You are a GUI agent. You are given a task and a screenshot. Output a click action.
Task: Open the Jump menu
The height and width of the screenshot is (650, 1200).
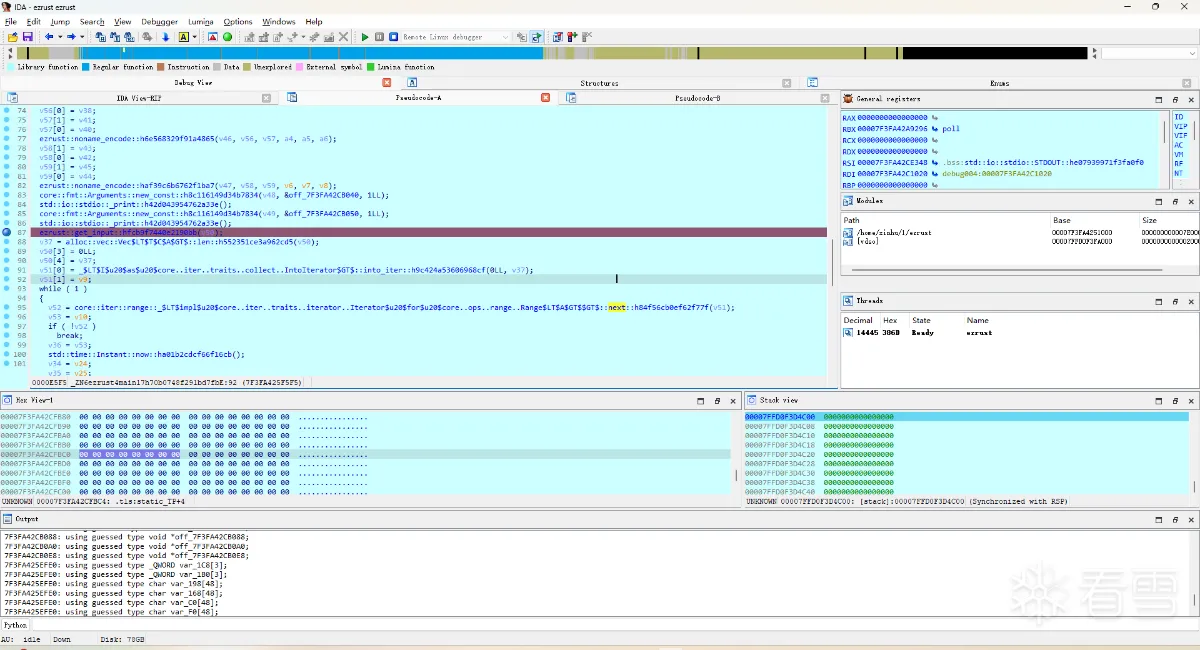point(60,21)
